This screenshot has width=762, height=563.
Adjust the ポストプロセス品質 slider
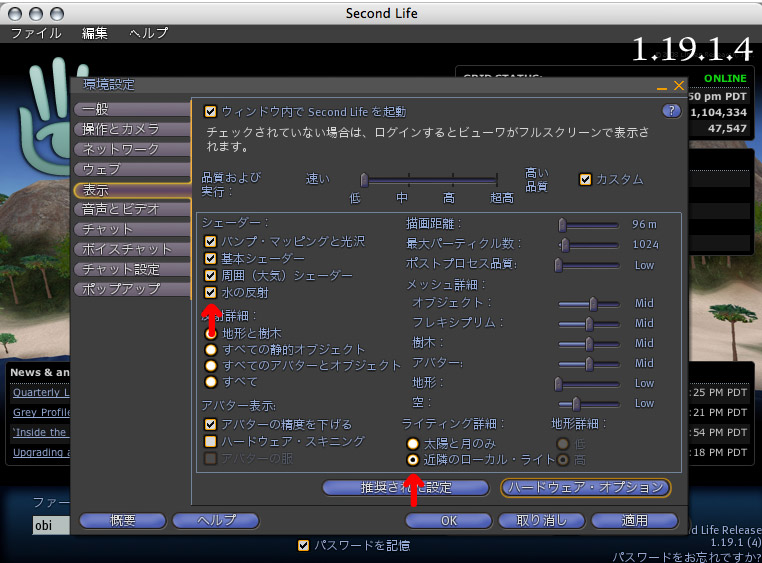point(588,265)
